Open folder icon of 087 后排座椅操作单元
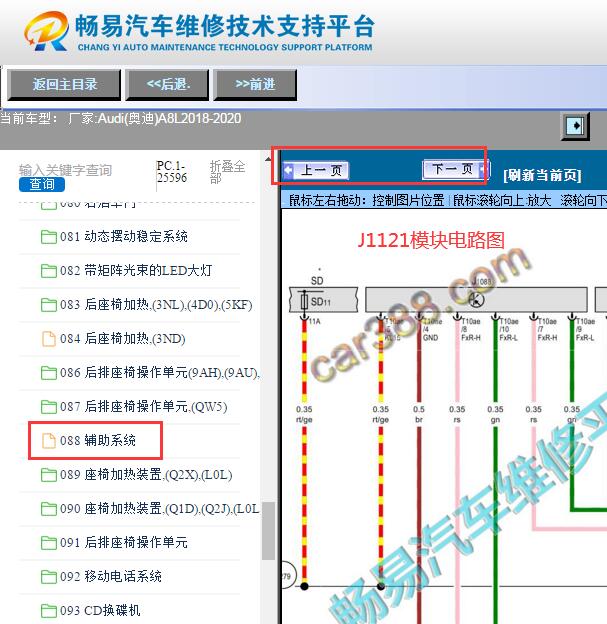Image resolution: width=607 pixels, height=624 pixels. (49, 407)
